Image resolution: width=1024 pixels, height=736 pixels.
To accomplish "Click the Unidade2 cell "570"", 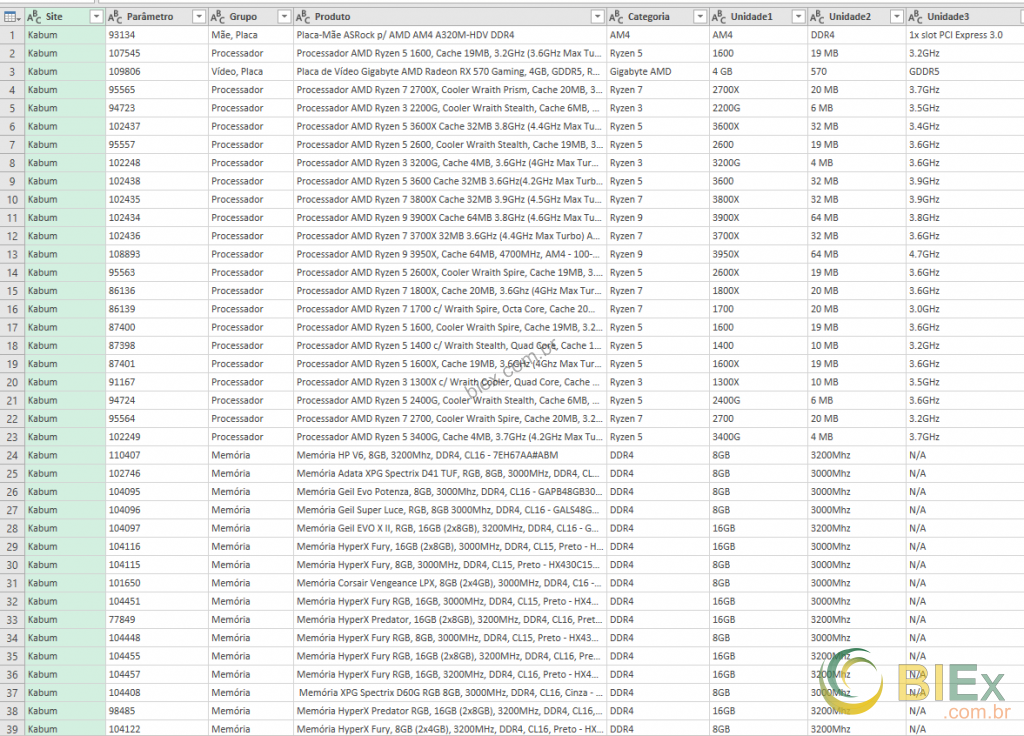I will (857, 71).
